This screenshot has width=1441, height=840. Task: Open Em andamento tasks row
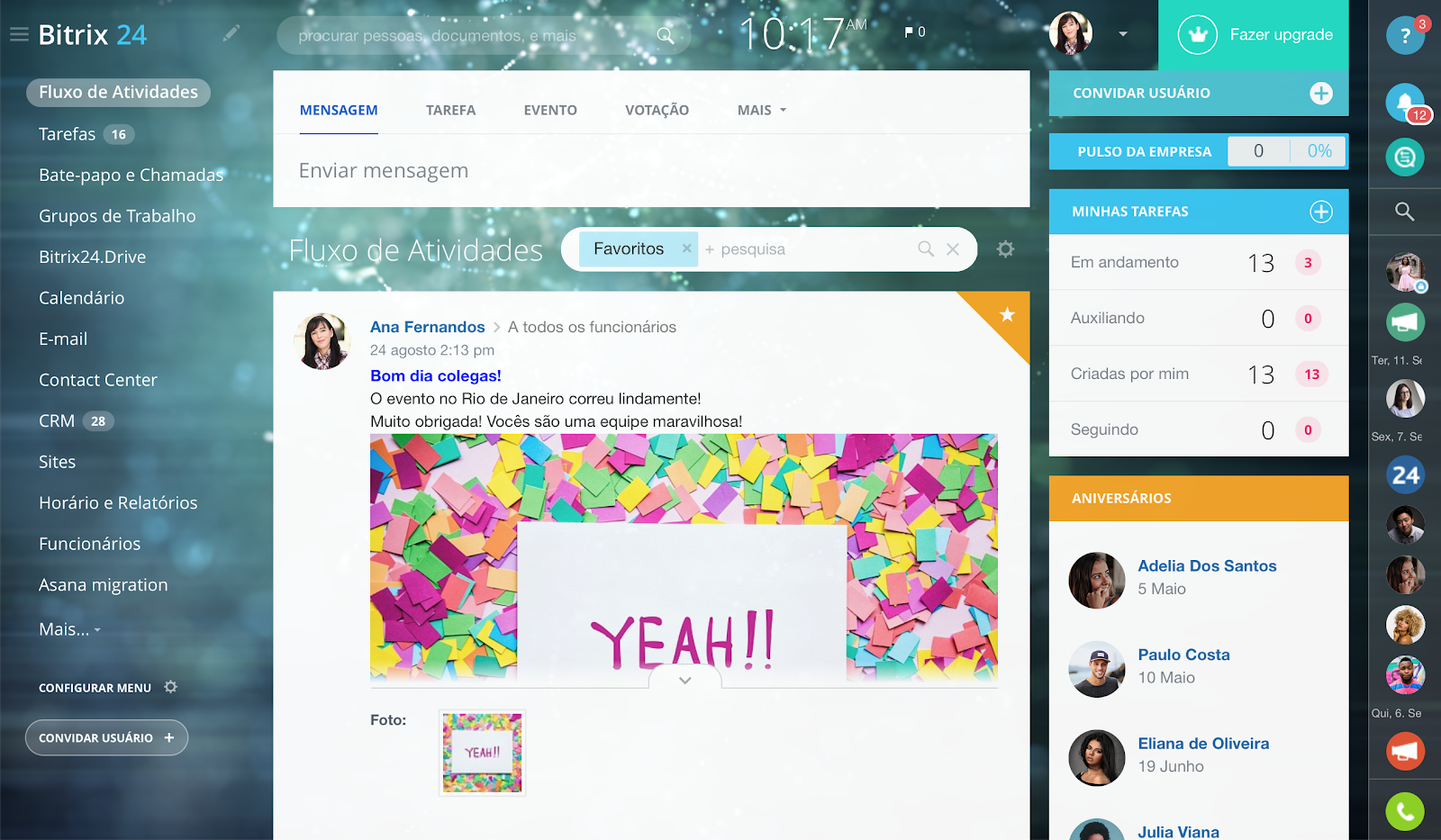point(1199,262)
